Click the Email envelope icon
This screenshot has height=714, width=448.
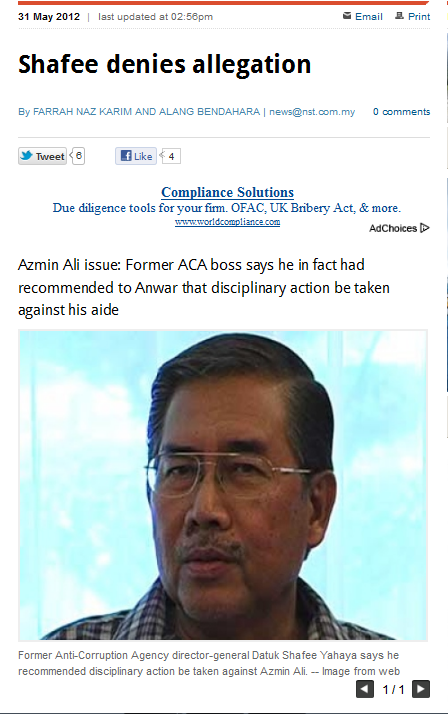point(347,16)
